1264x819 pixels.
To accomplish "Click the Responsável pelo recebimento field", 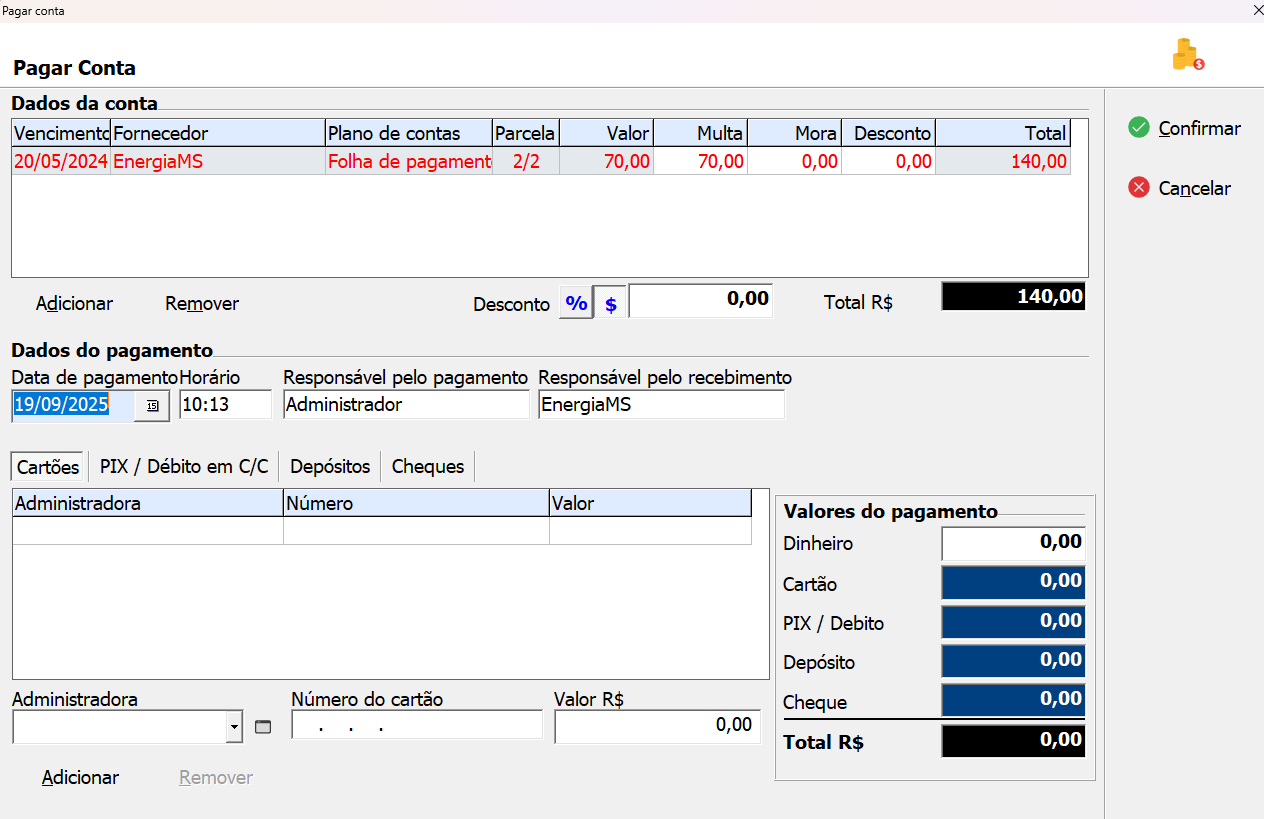I will [x=661, y=405].
